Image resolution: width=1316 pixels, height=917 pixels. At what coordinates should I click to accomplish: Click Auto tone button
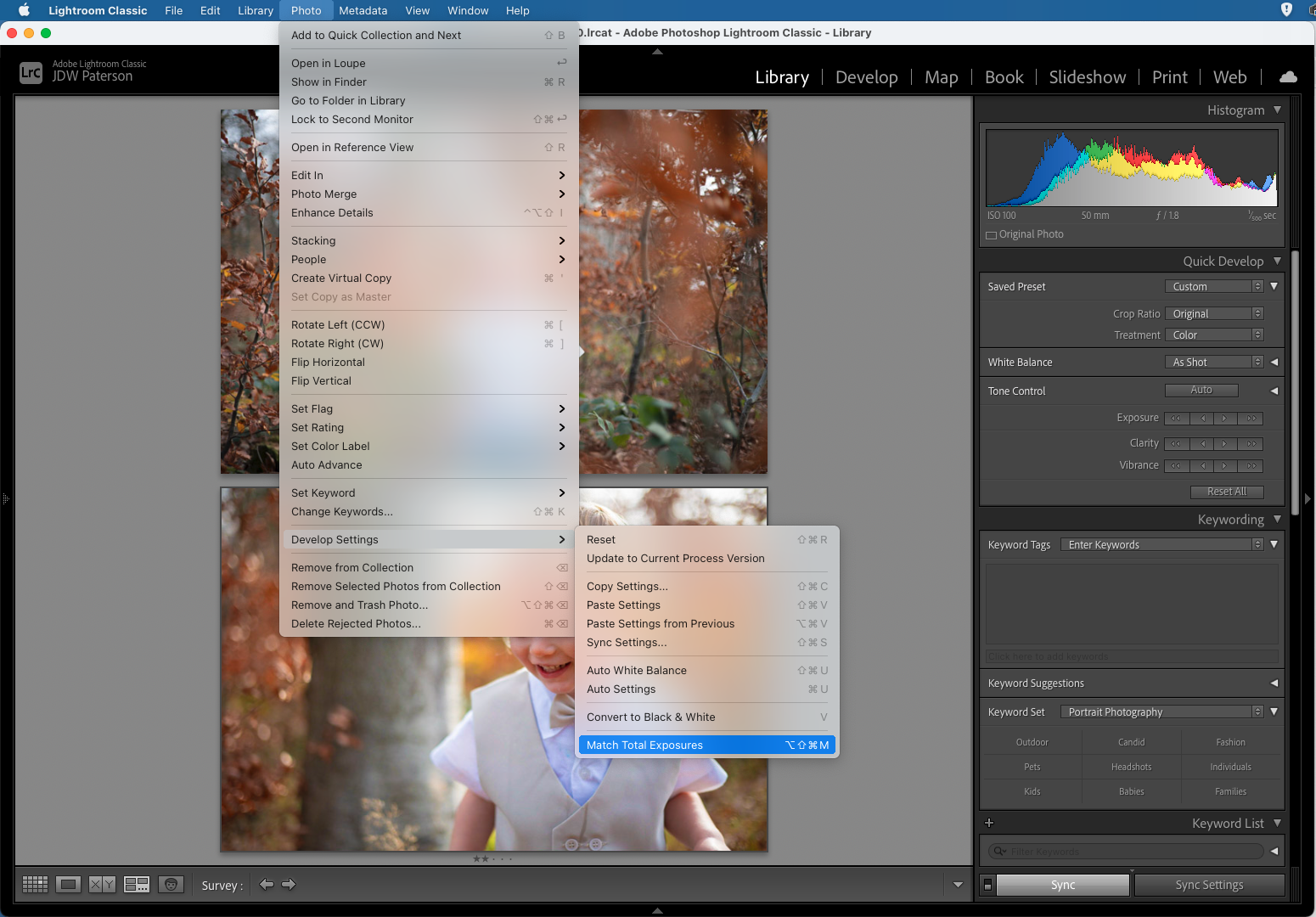(x=1201, y=391)
